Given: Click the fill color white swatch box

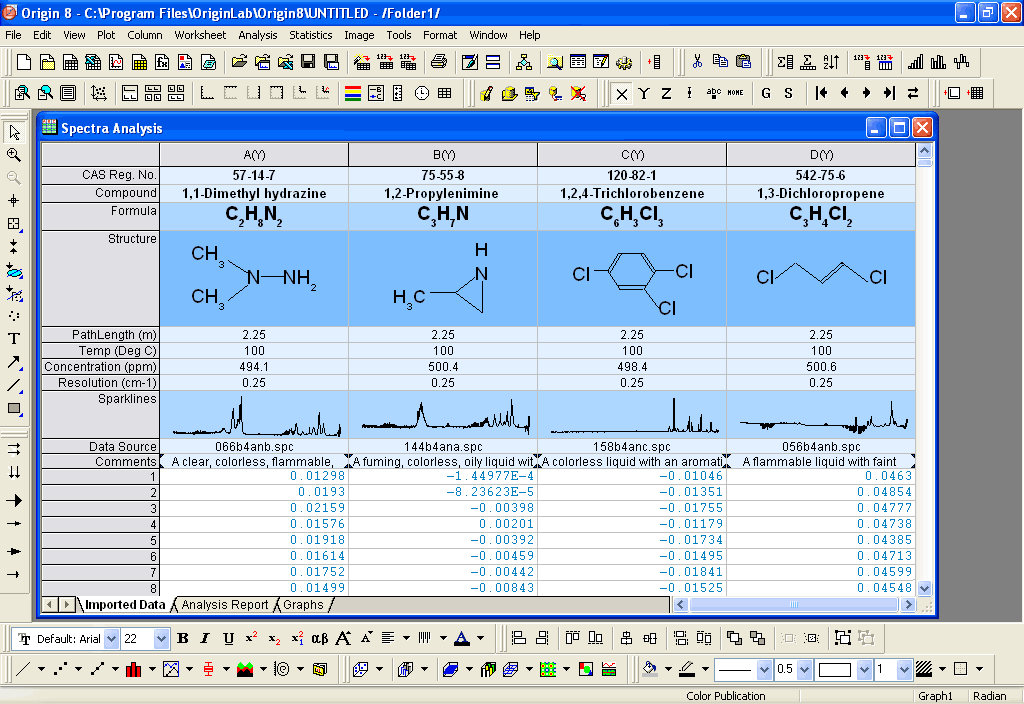Looking at the screenshot, I should click(835, 669).
